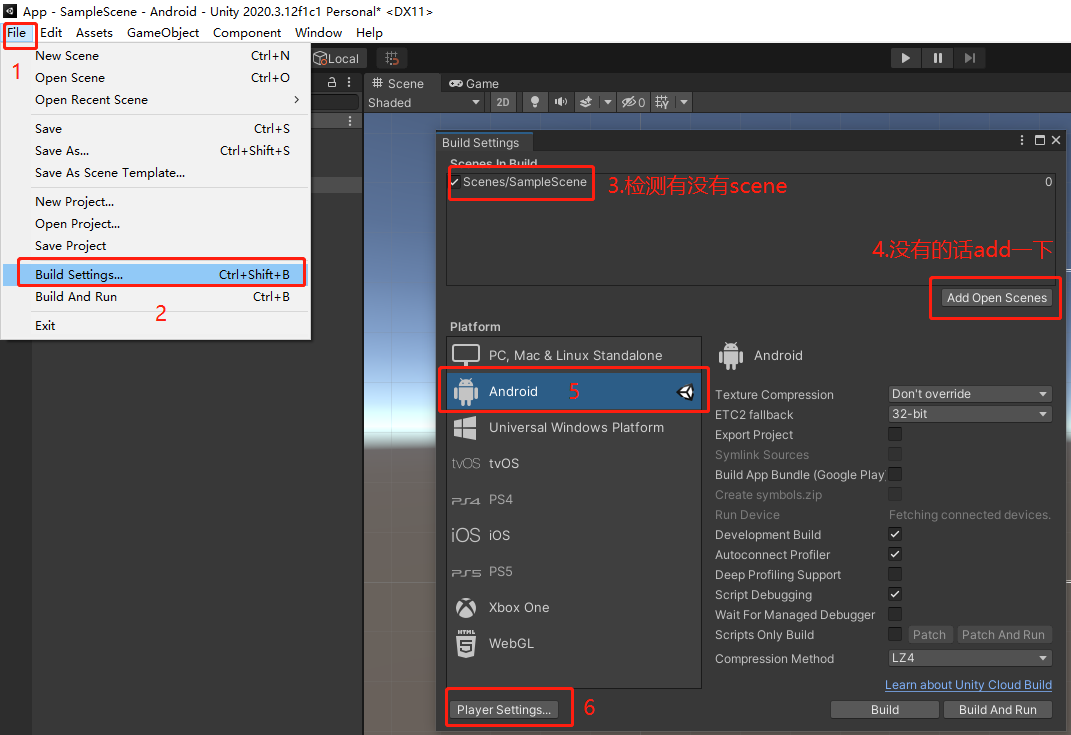Open the Compression Method LZ4 dropdown

968,658
